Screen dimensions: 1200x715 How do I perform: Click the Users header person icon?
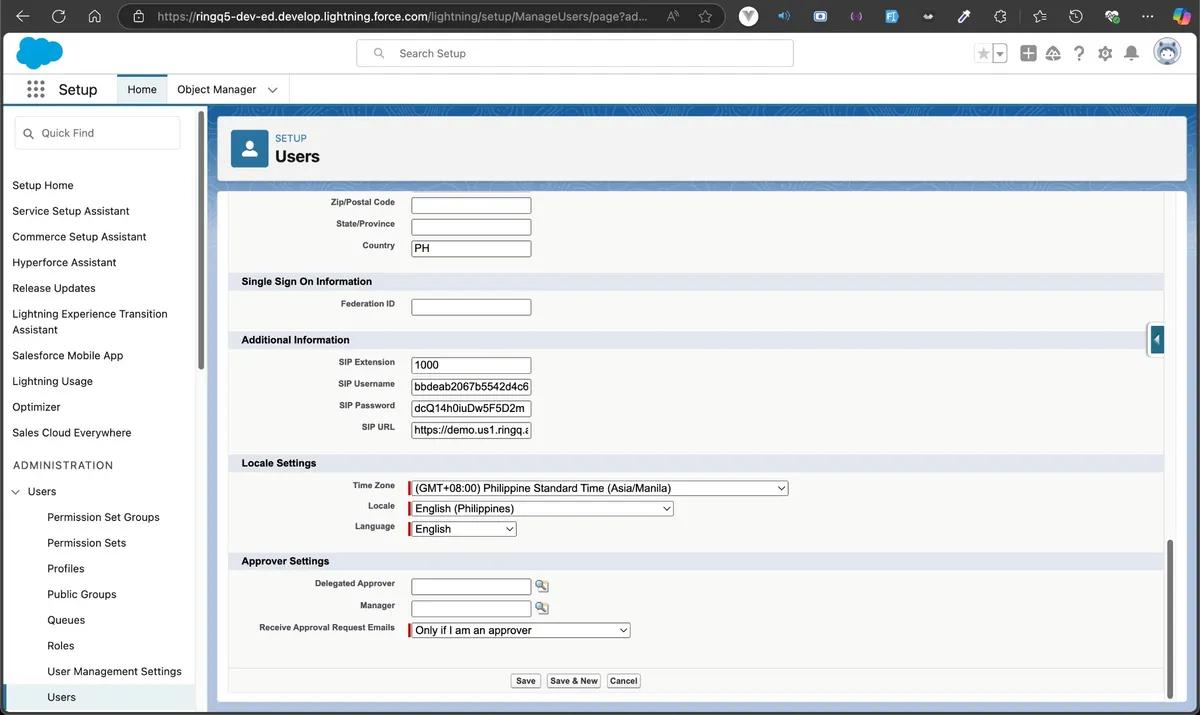(x=249, y=148)
